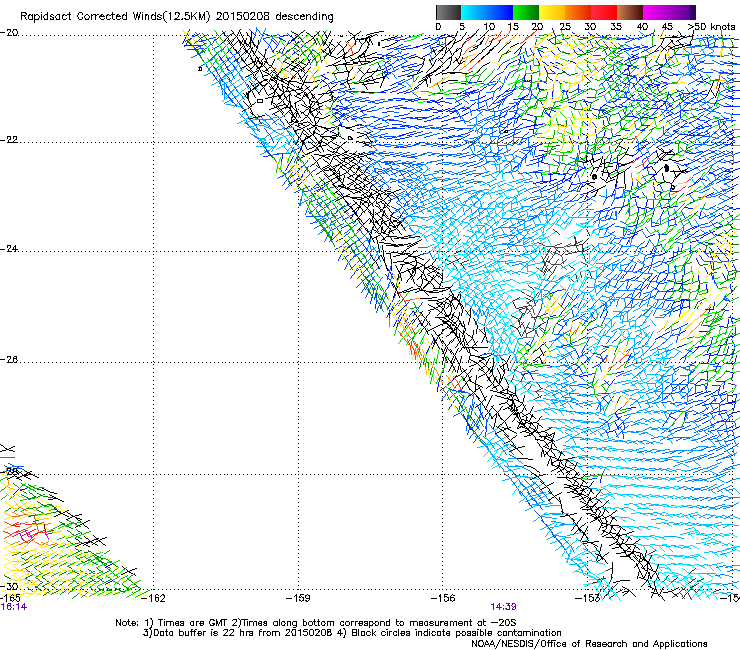This screenshot has height=650, width=740.
Task: Click the longitude label '-153'
Action: tap(588, 598)
